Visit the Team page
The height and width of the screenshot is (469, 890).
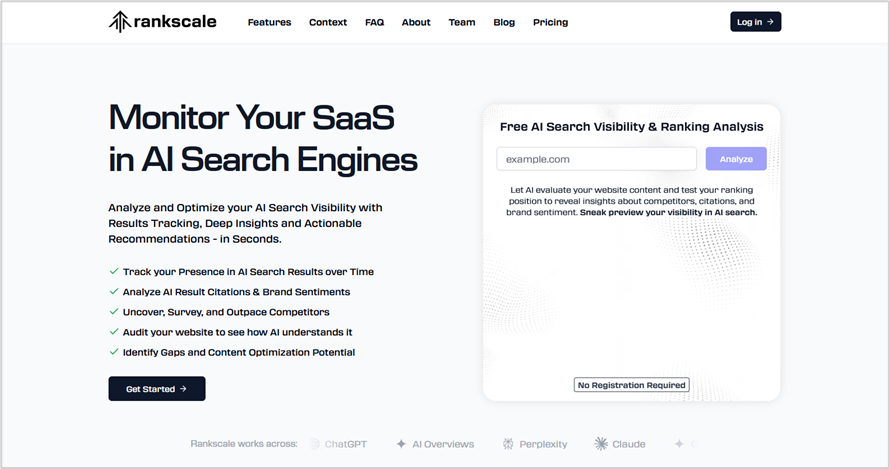[461, 22]
